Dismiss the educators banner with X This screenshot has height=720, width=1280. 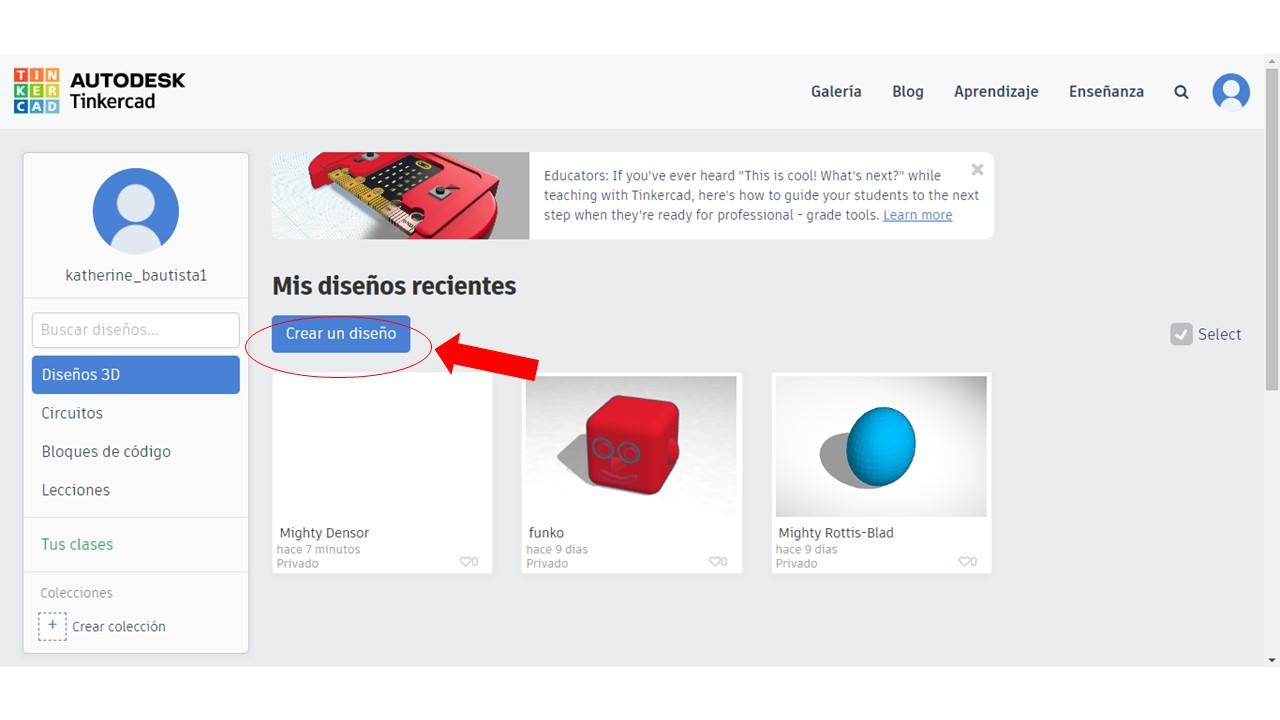[977, 170]
